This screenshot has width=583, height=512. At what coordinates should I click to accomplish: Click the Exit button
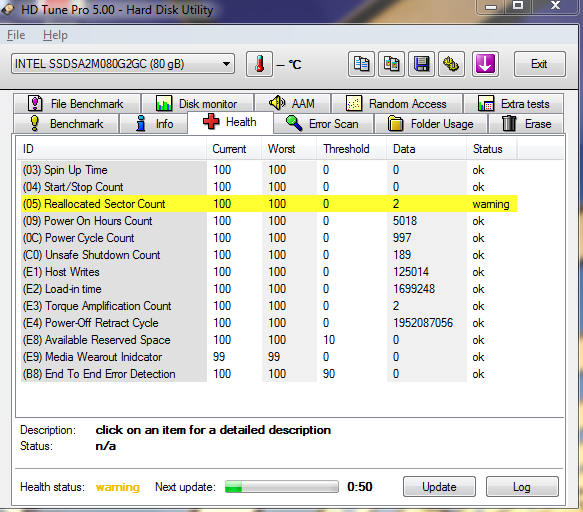click(x=539, y=64)
